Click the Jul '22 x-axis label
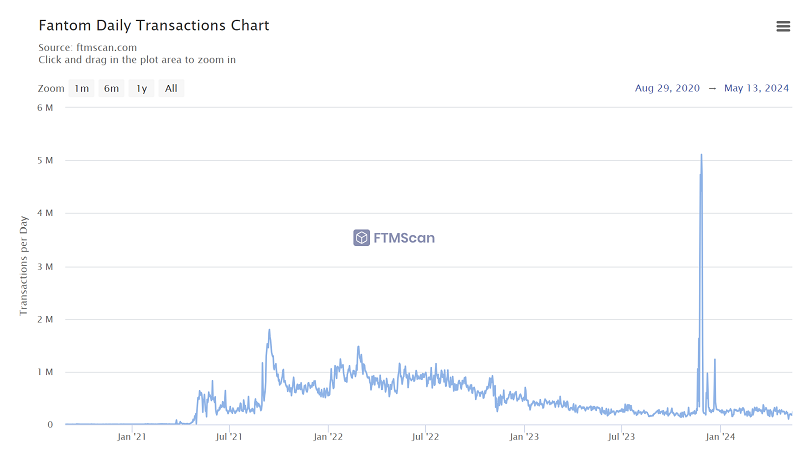 pos(425,437)
